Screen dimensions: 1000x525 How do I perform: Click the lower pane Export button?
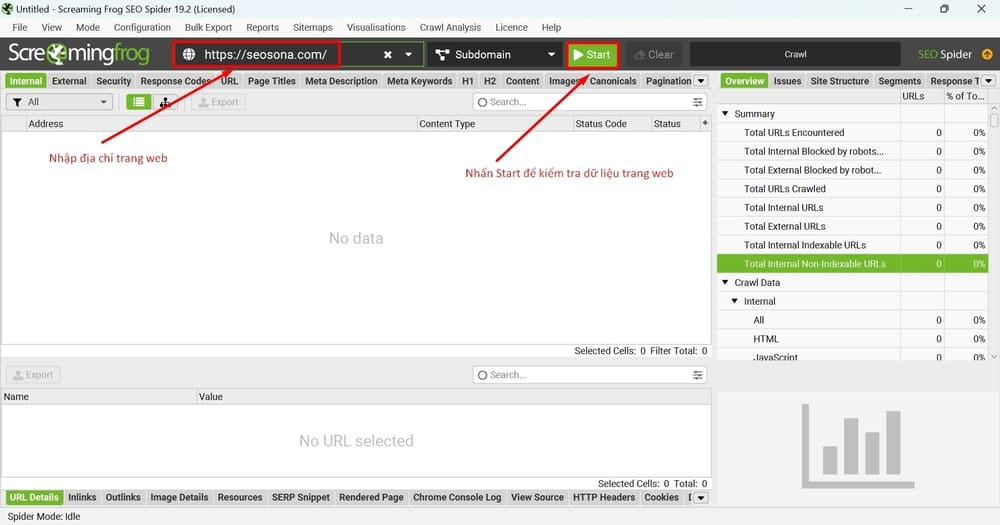click(33, 375)
